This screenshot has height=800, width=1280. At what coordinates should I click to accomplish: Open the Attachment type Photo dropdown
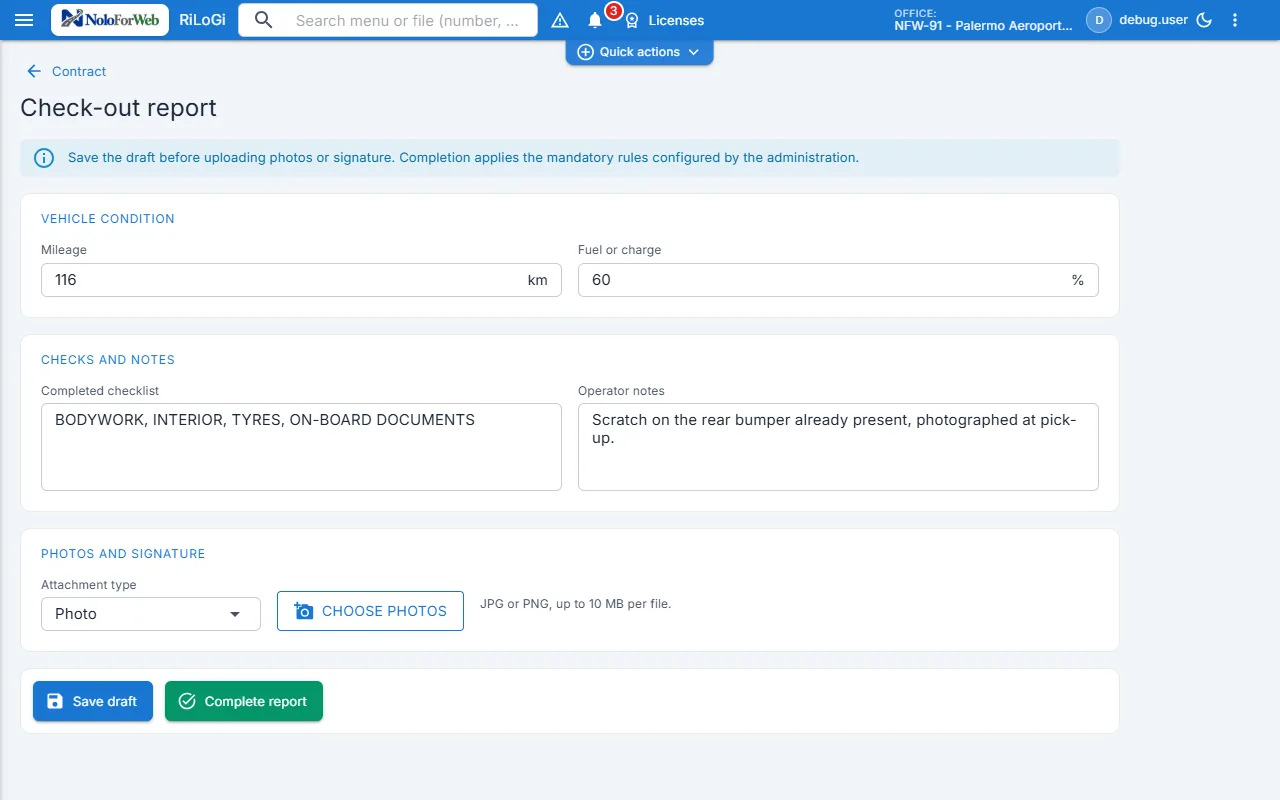pos(151,614)
